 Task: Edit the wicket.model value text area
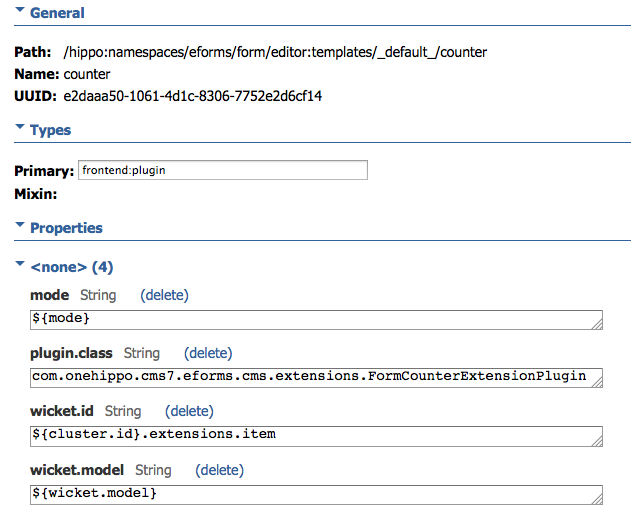(x=316, y=495)
